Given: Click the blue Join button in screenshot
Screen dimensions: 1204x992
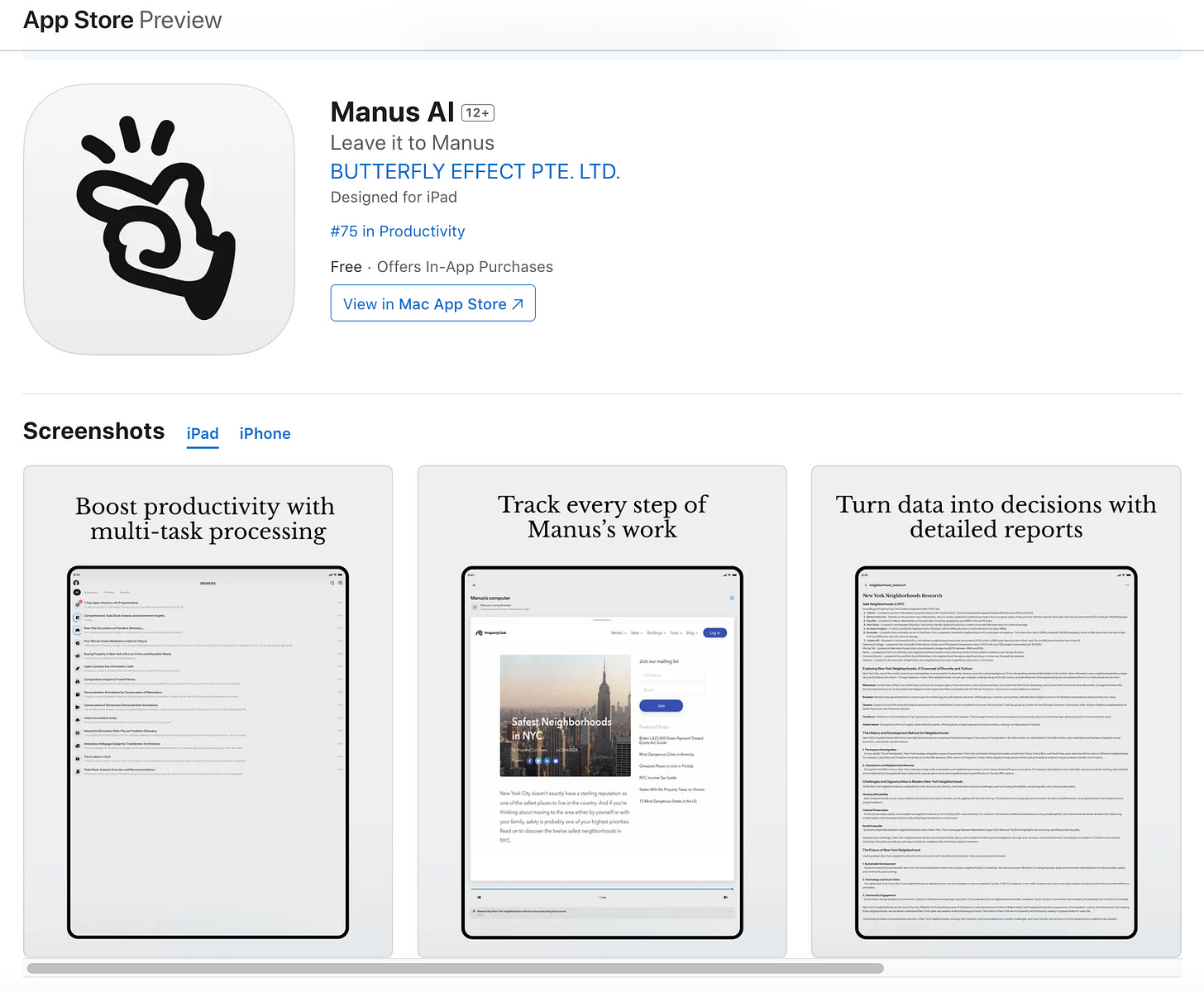Looking at the screenshot, I should pos(661,706).
